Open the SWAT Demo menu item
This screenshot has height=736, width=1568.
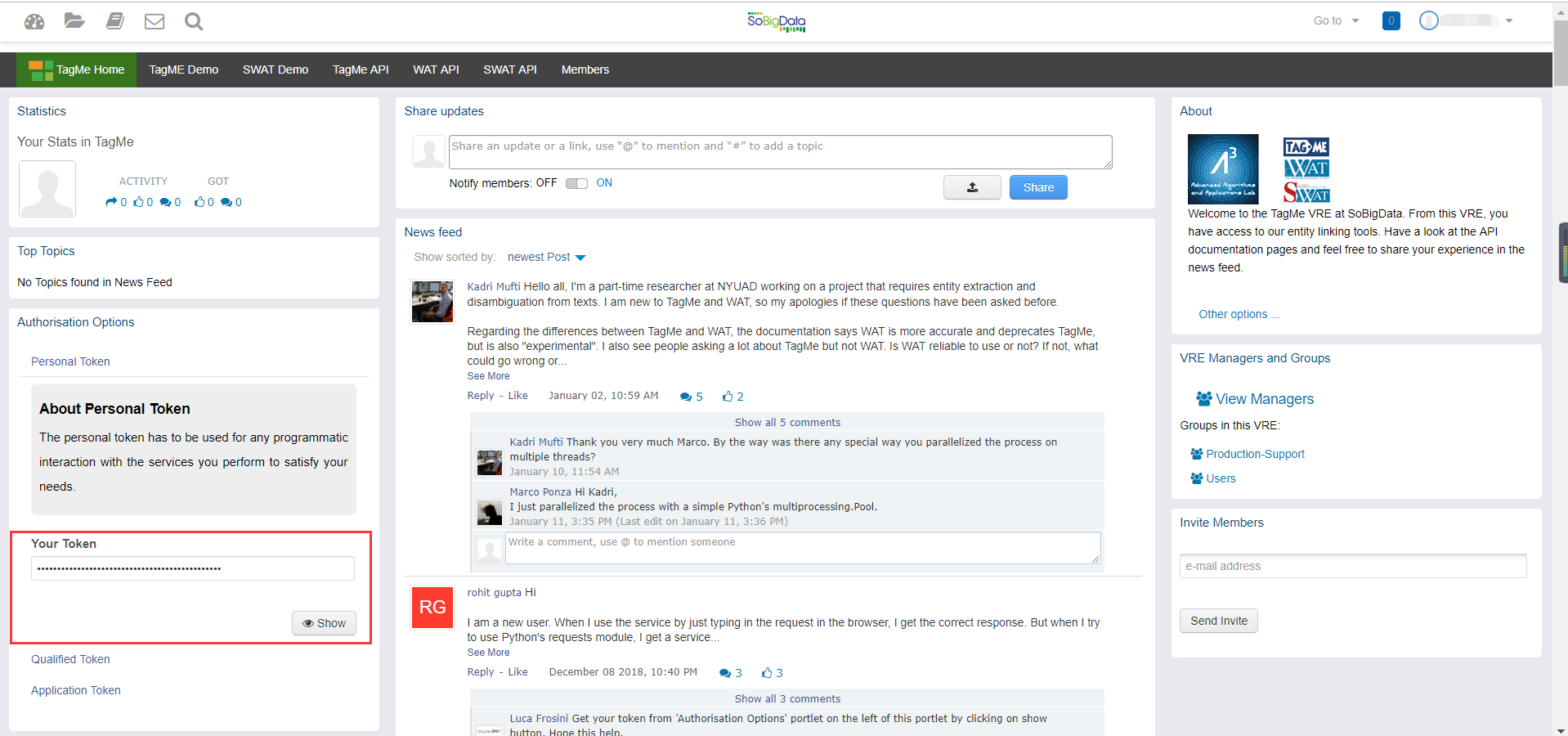[x=276, y=70]
